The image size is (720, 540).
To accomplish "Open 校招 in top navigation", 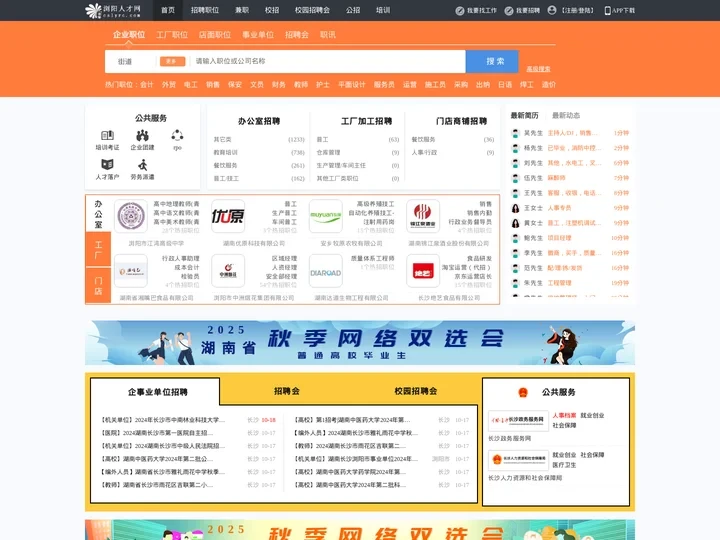I will (272, 10).
